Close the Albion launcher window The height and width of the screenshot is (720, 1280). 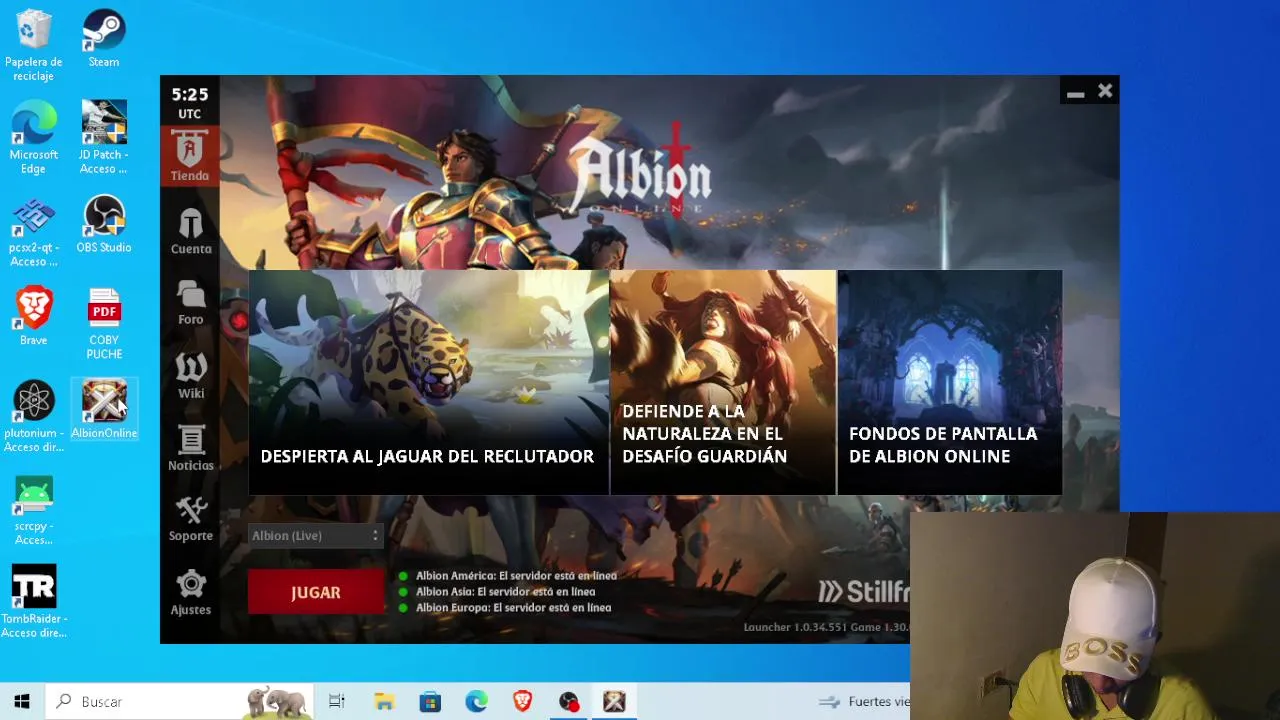click(1105, 91)
